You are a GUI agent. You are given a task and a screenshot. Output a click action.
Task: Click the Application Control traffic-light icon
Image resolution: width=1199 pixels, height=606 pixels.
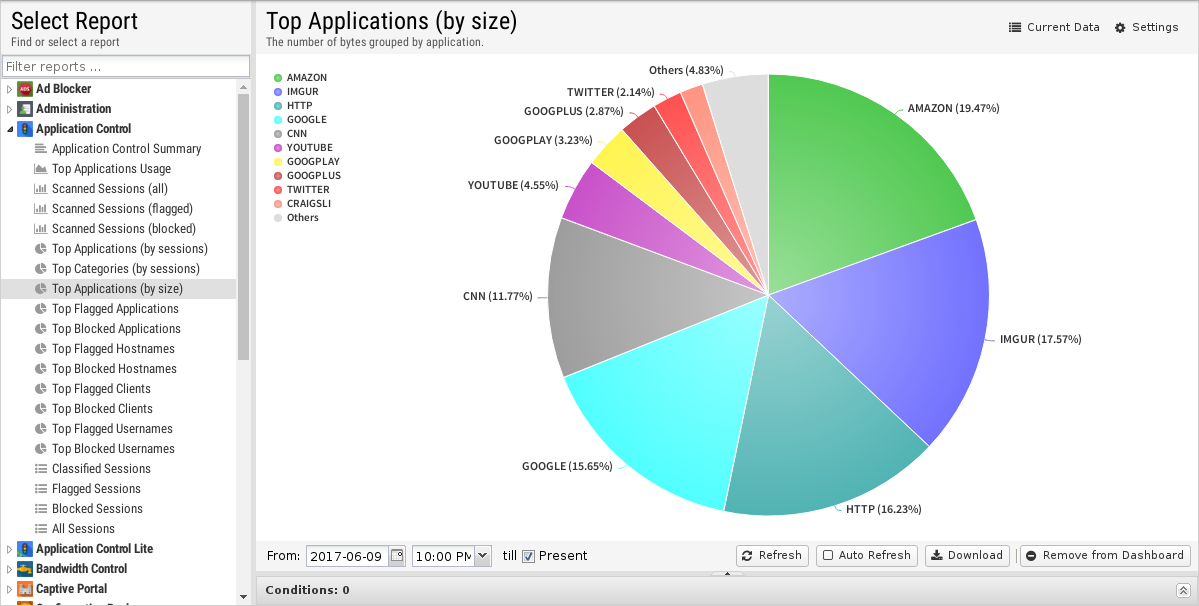(x=24, y=128)
